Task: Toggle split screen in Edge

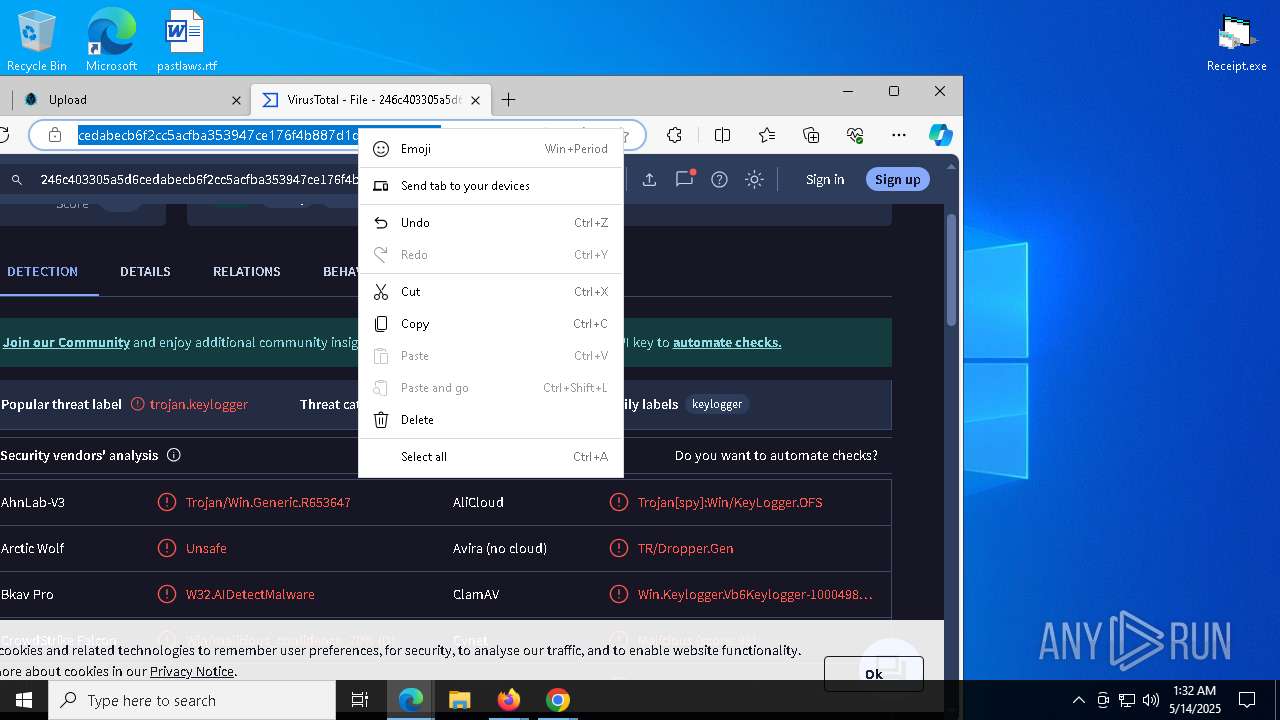Action: click(722, 135)
